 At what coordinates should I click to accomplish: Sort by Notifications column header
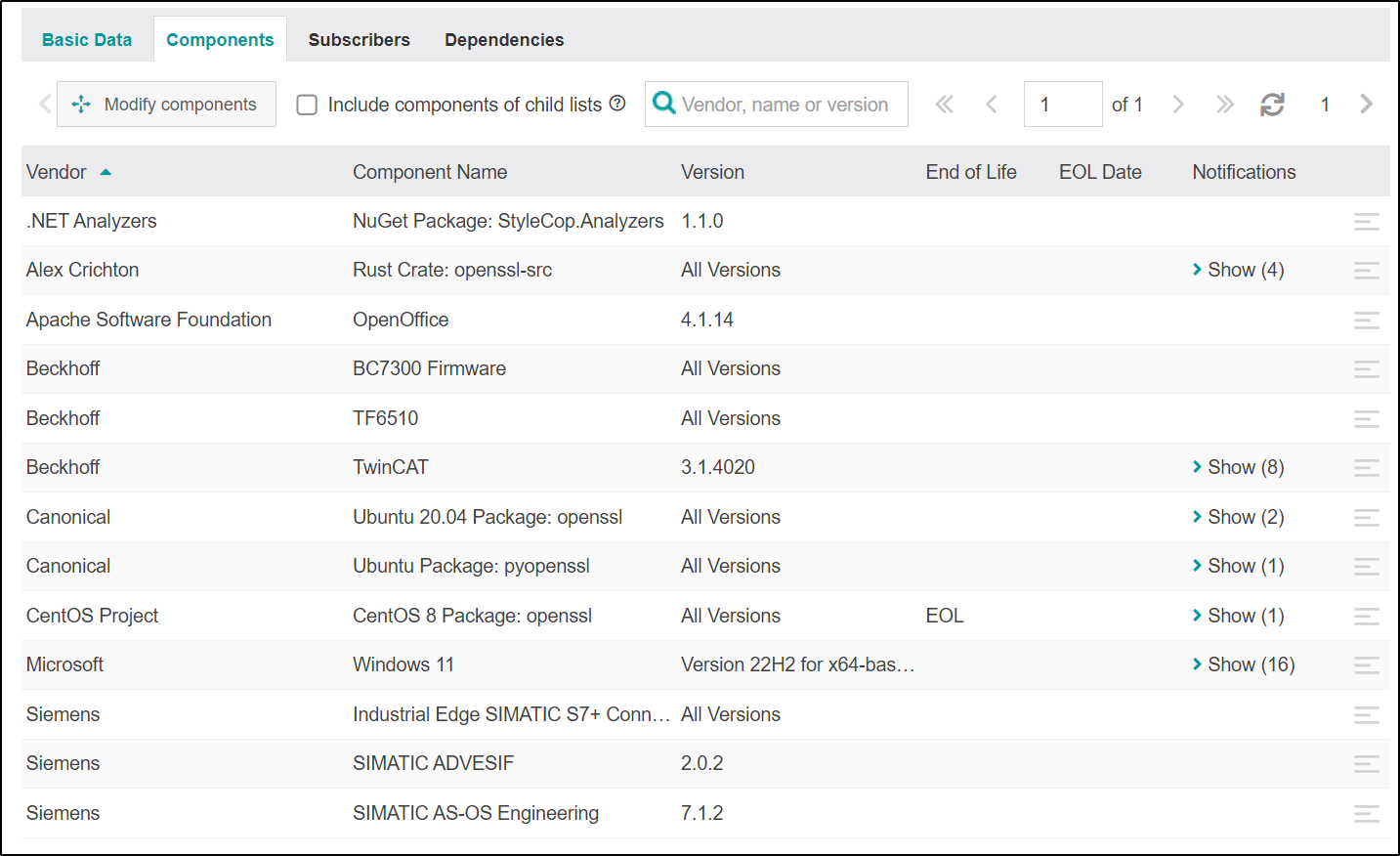(1244, 172)
